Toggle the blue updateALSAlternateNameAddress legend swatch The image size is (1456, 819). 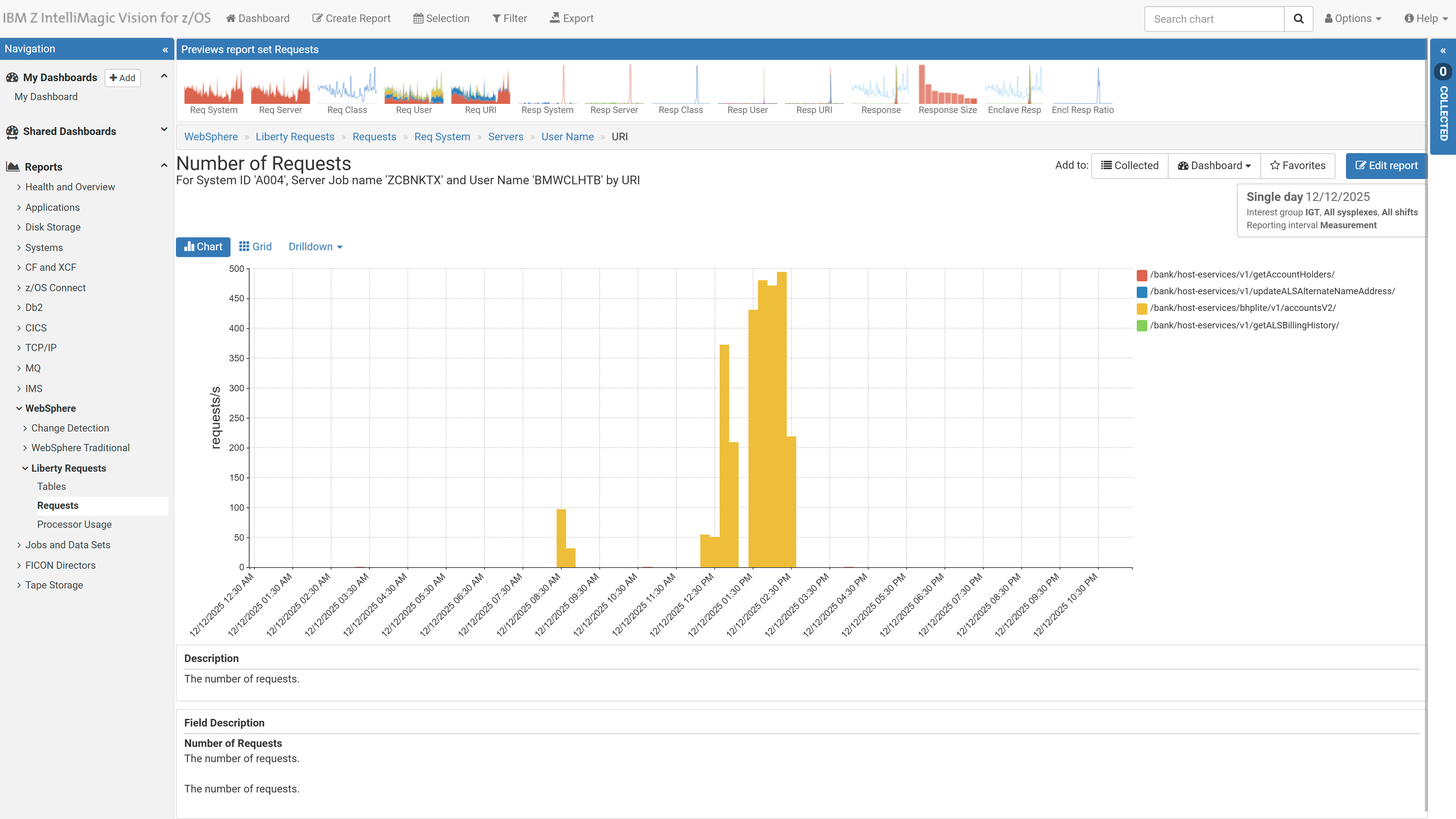point(1142,292)
